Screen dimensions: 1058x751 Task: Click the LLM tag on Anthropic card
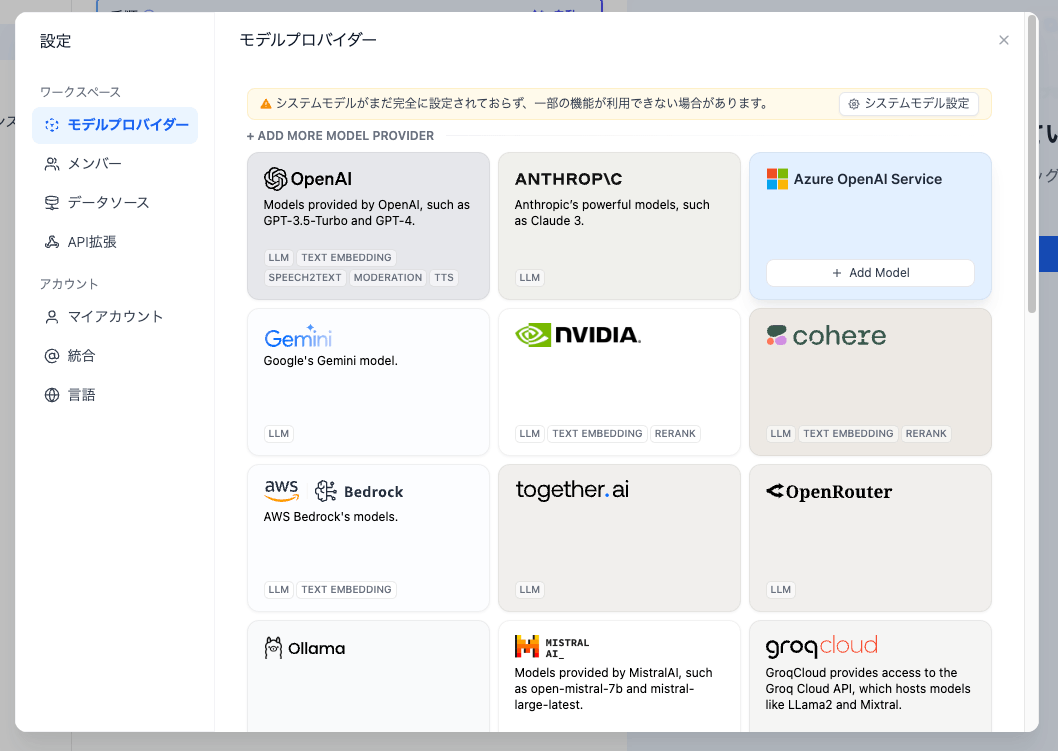(530, 277)
